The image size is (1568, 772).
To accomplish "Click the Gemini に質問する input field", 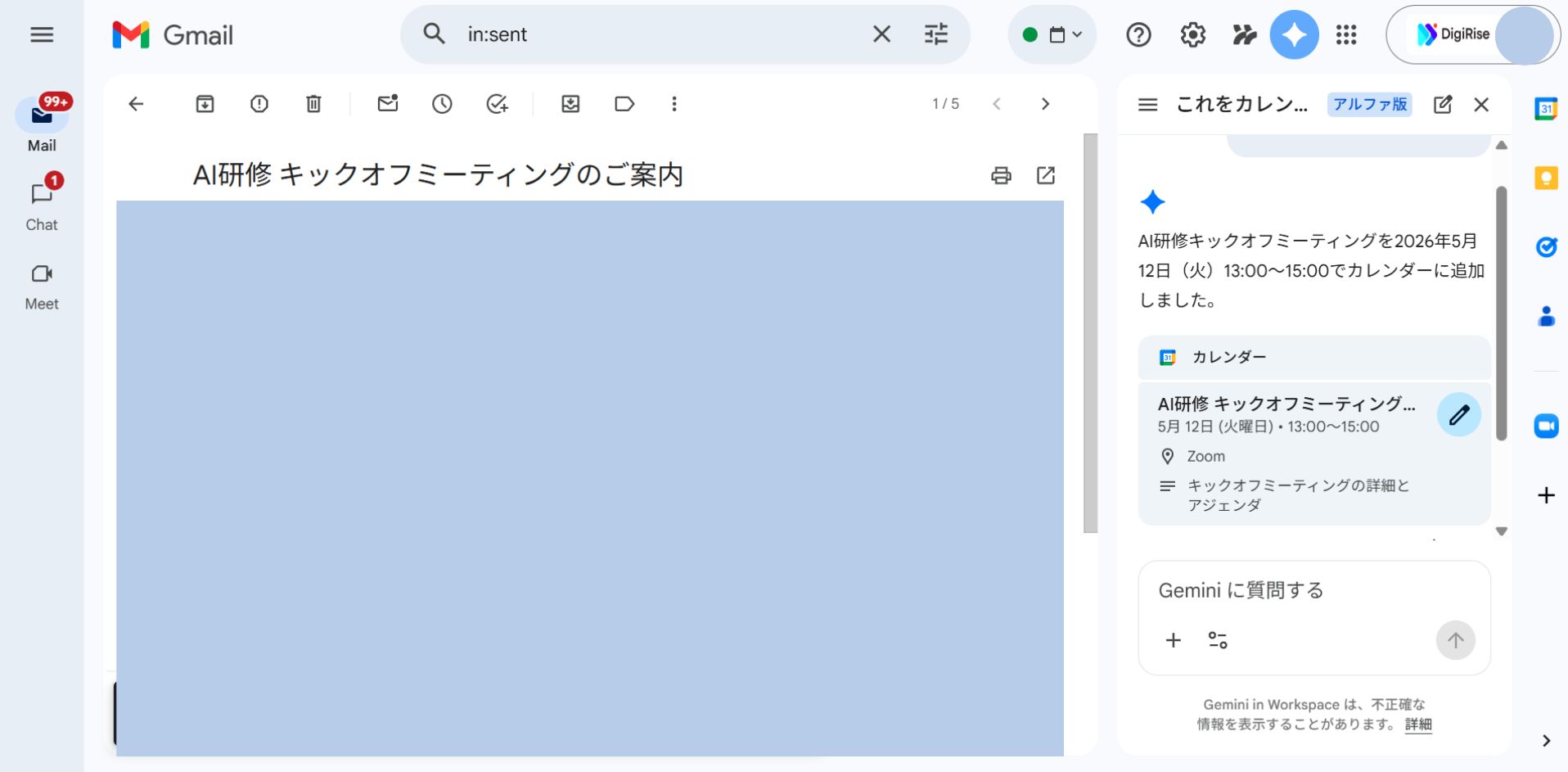I will tap(1277, 589).
